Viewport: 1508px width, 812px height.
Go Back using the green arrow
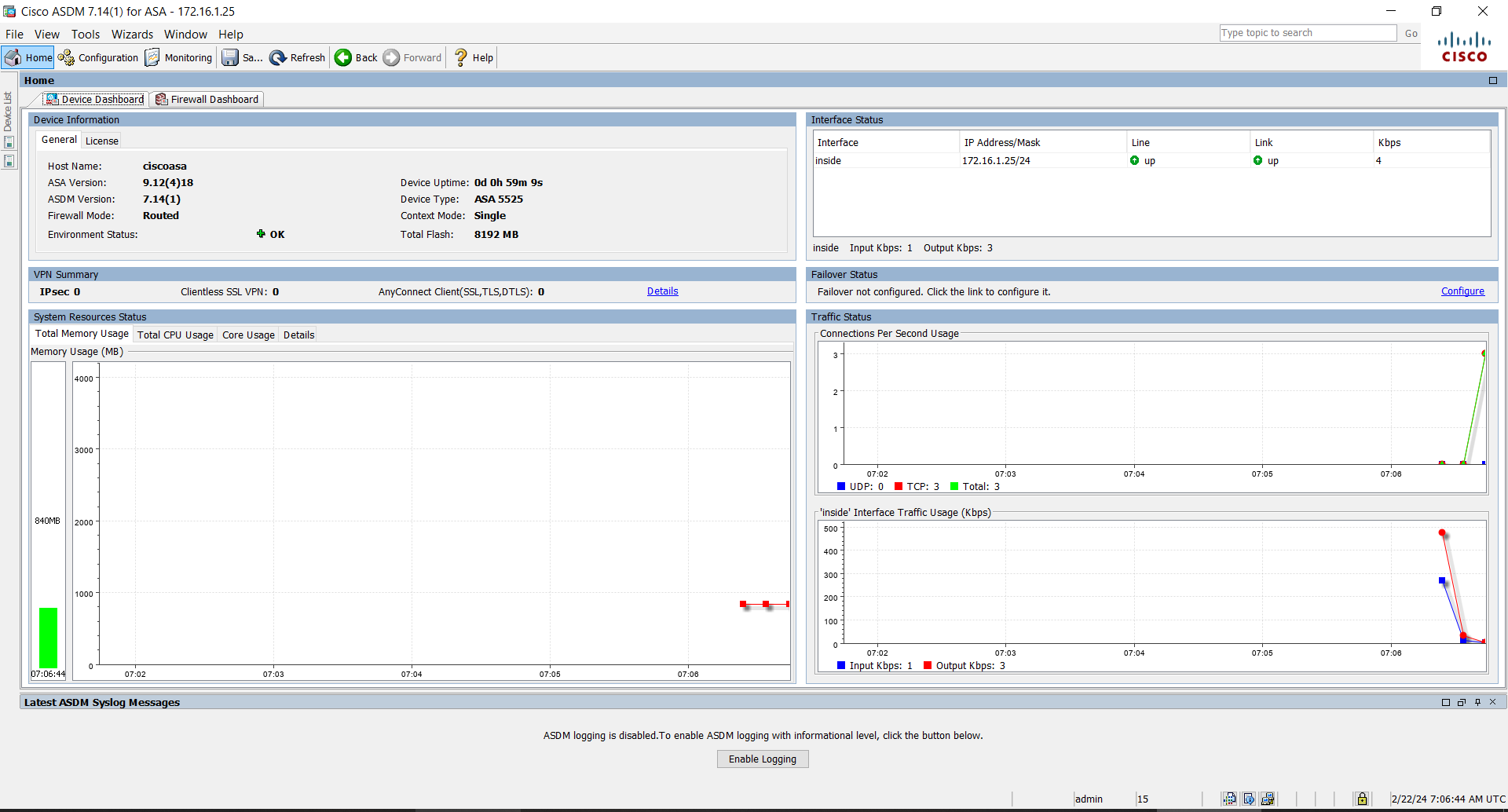click(x=357, y=57)
